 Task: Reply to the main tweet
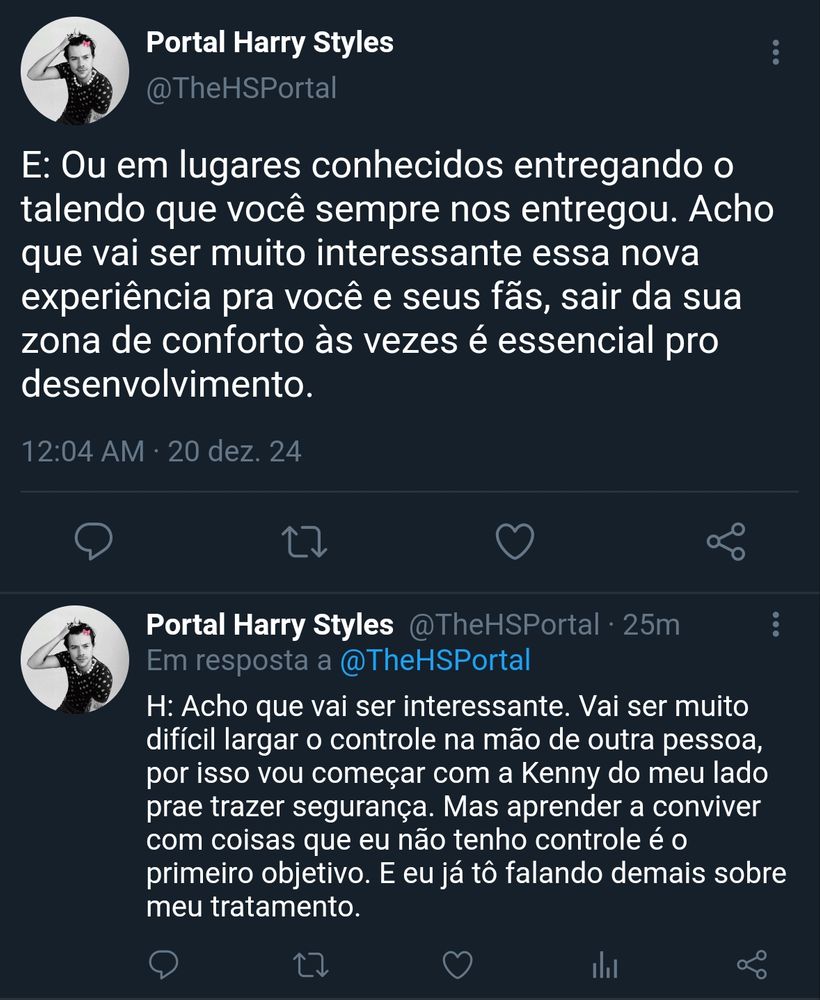(93, 542)
